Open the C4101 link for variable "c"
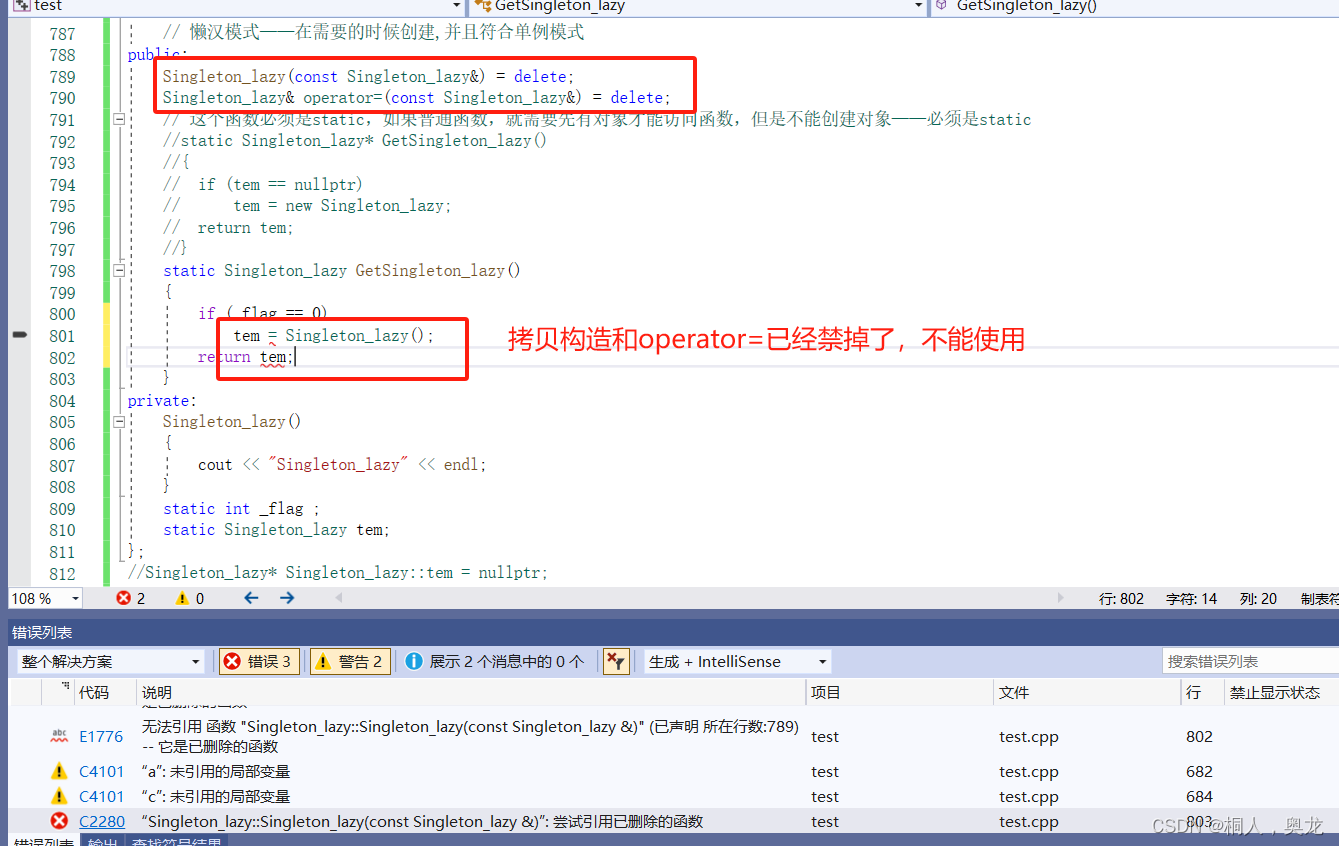Screen dimensions: 1339x846 102,797
